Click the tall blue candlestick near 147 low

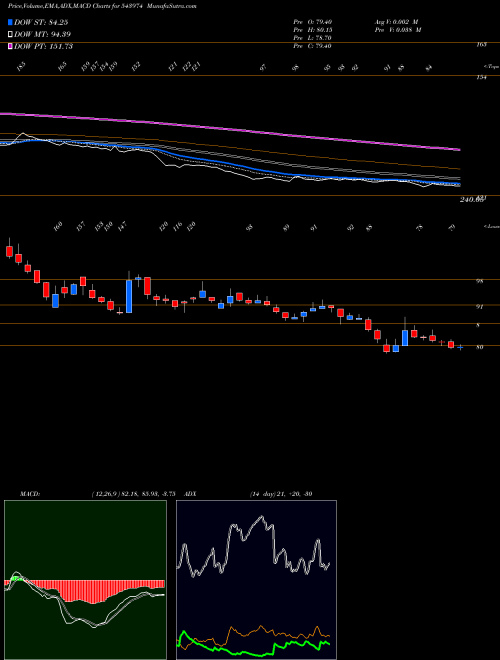[x=129, y=296]
